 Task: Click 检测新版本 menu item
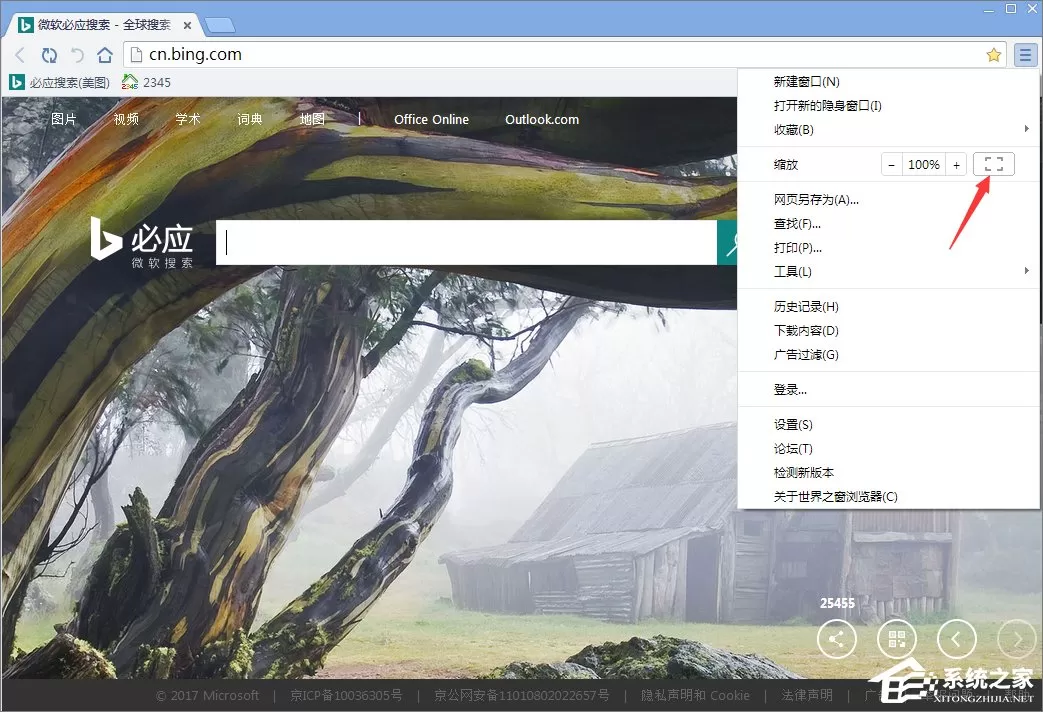[889, 472]
